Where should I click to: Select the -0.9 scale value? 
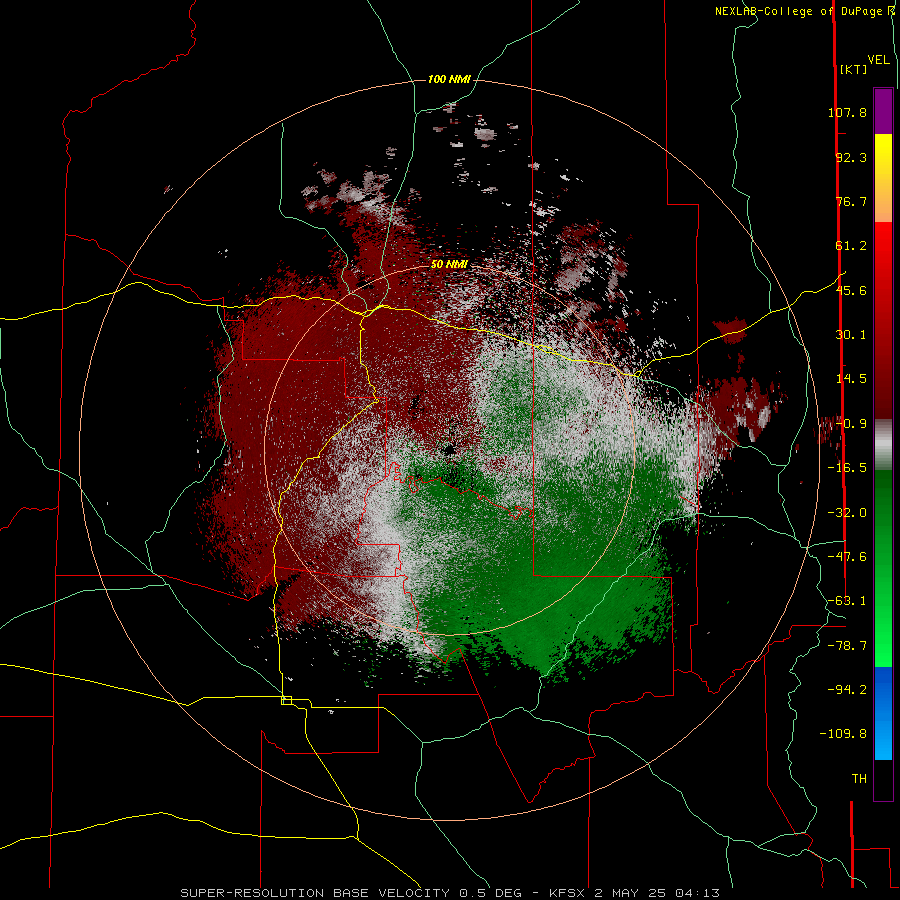pos(851,424)
